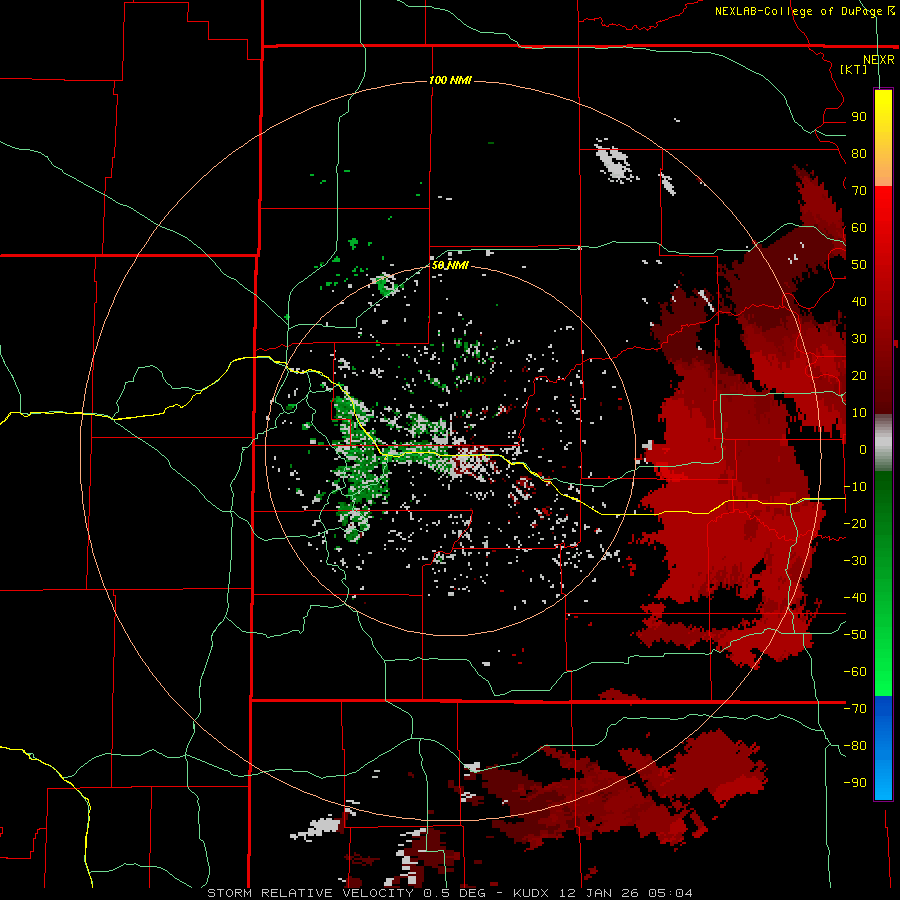Click the -50 value on velocity scale
Image resolution: width=900 pixels, height=900 pixels.
[x=855, y=635]
